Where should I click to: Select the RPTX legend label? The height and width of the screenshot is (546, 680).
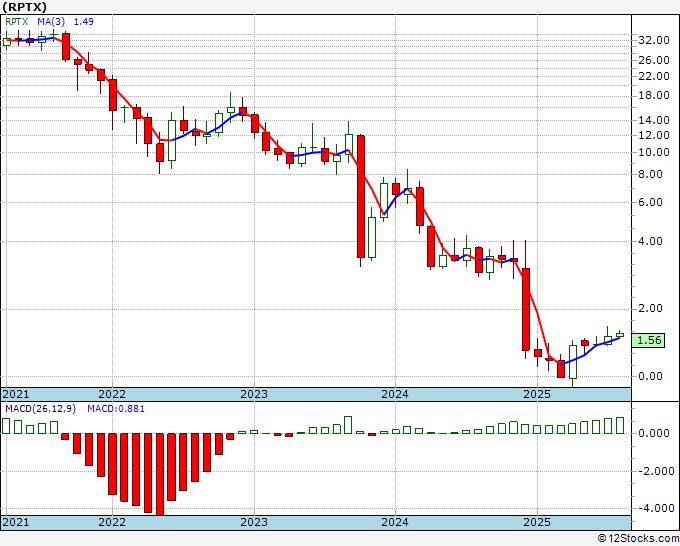[x=16, y=22]
